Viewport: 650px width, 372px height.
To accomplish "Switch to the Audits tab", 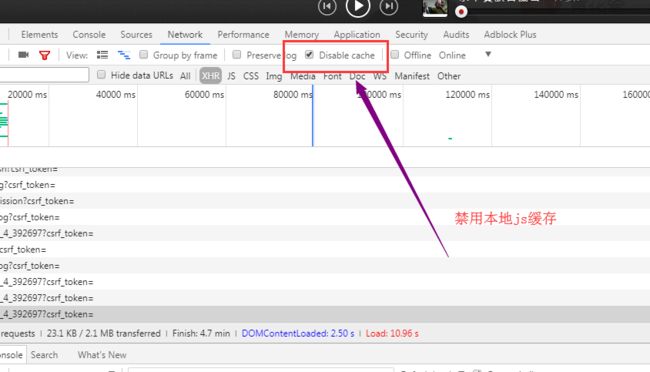I will point(456,34).
